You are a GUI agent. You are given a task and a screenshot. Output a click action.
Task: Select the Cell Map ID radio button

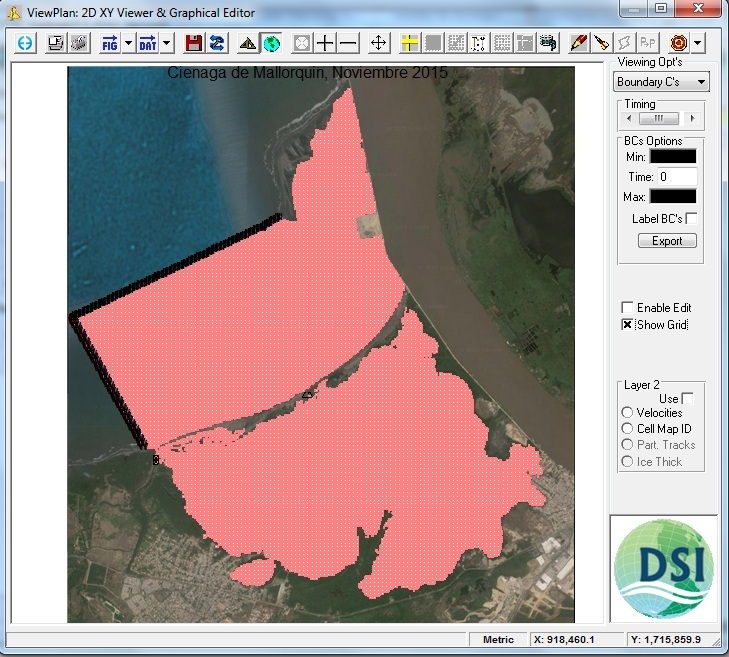pos(627,429)
